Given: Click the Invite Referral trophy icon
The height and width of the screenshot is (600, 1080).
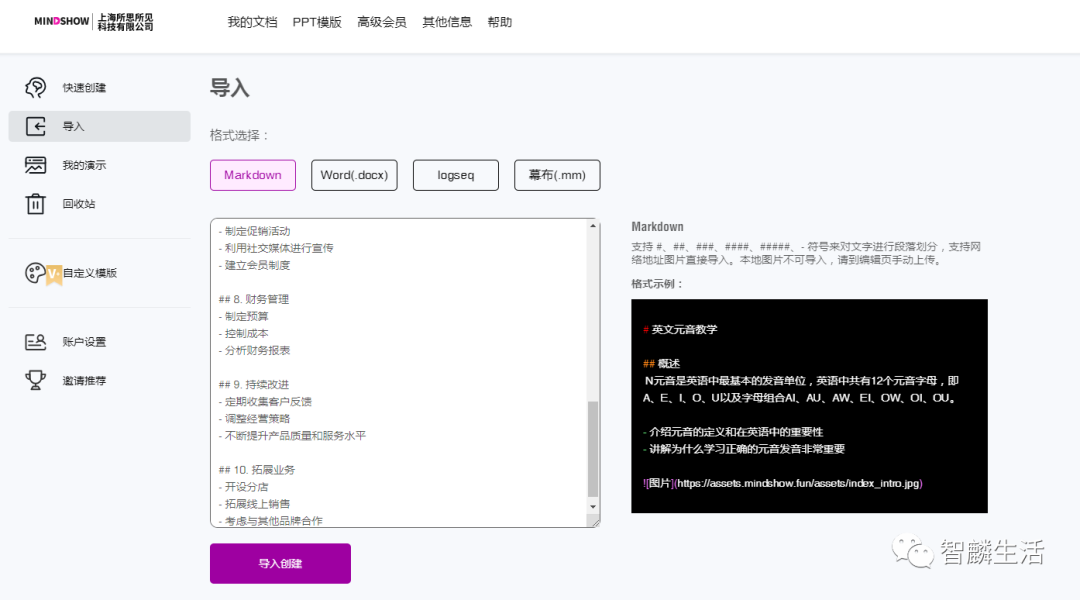Looking at the screenshot, I should 36,380.
